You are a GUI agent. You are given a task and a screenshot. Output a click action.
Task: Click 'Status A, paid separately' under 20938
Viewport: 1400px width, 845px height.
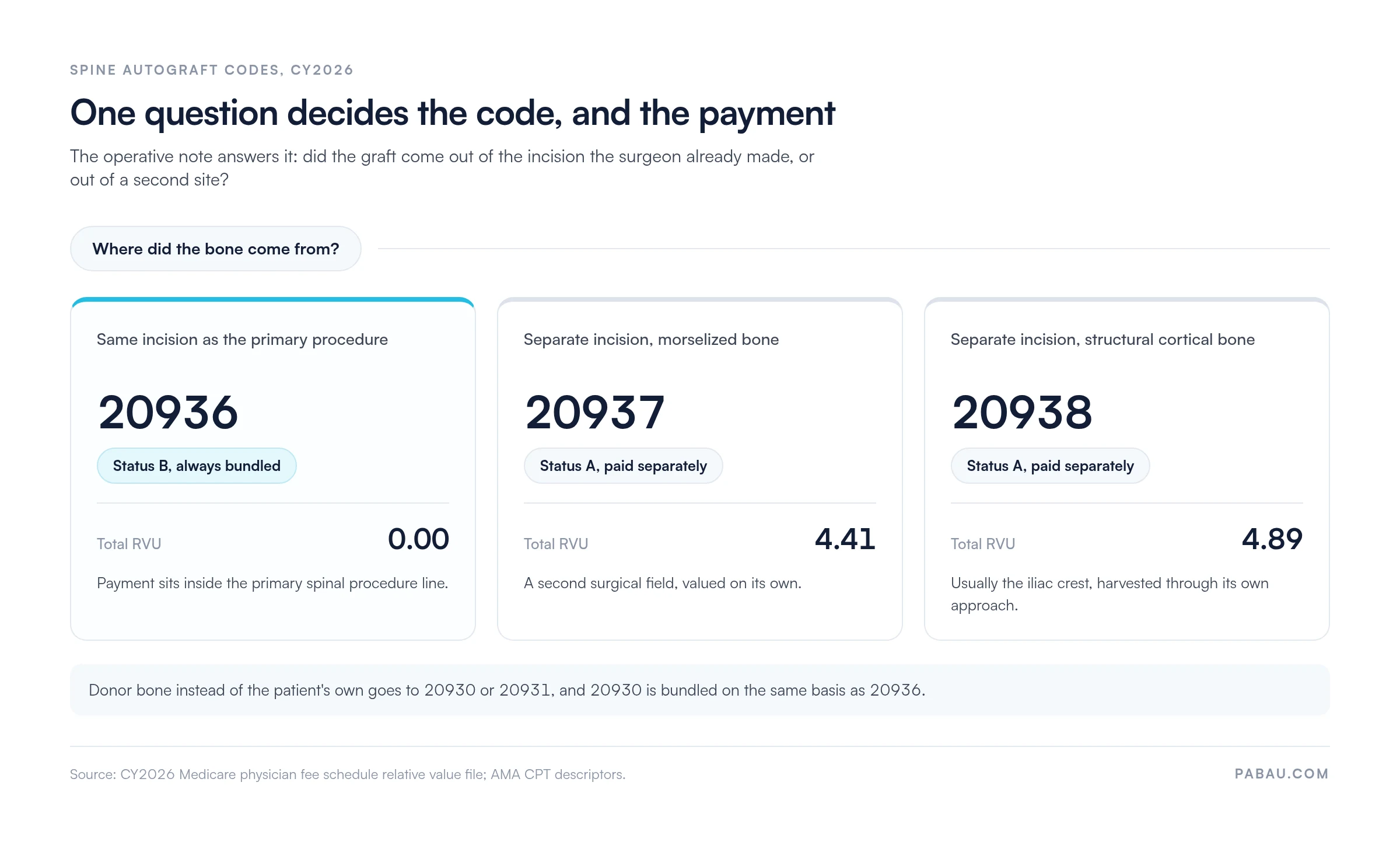click(x=1050, y=466)
